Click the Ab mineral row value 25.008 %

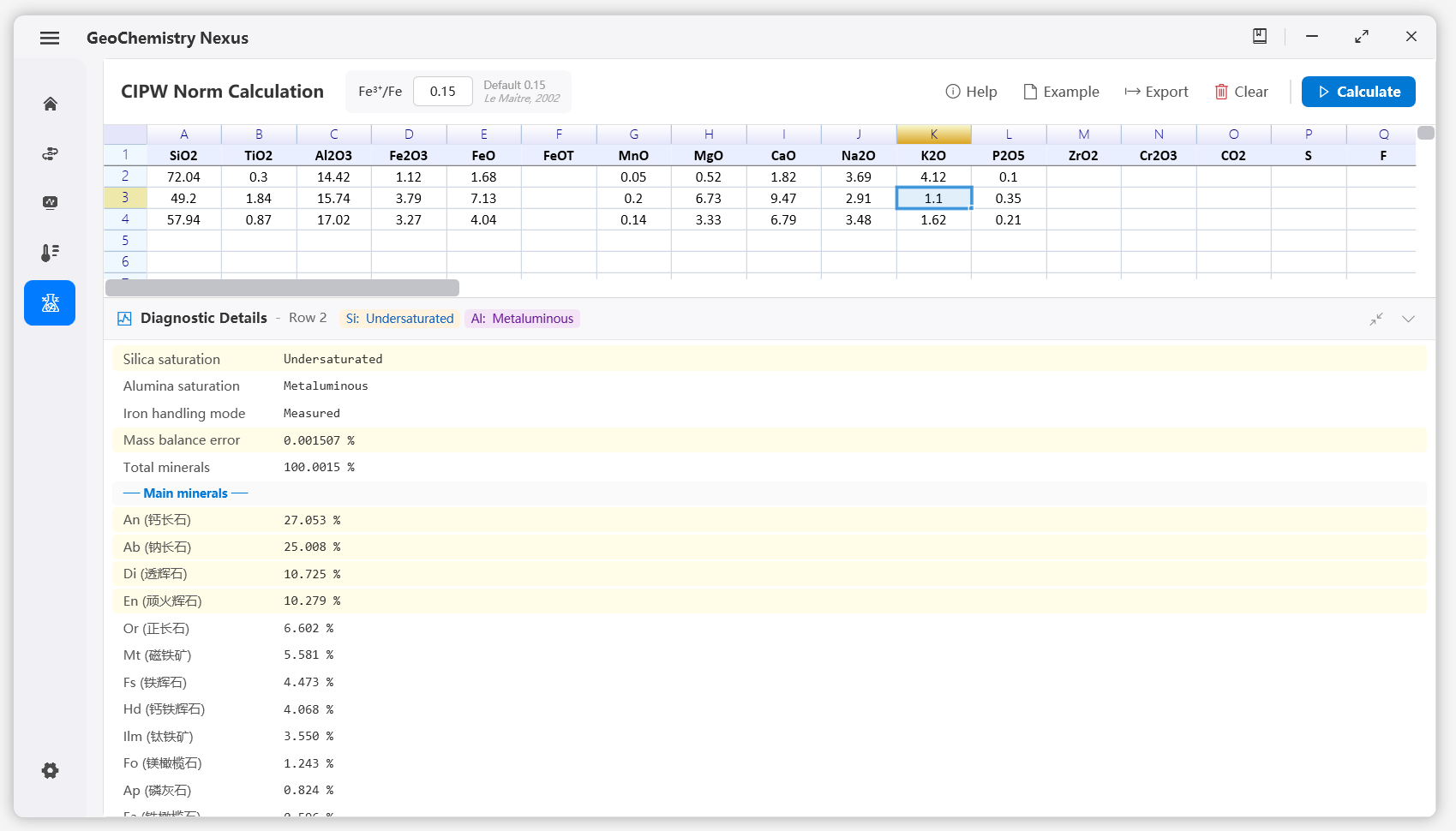coord(312,547)
